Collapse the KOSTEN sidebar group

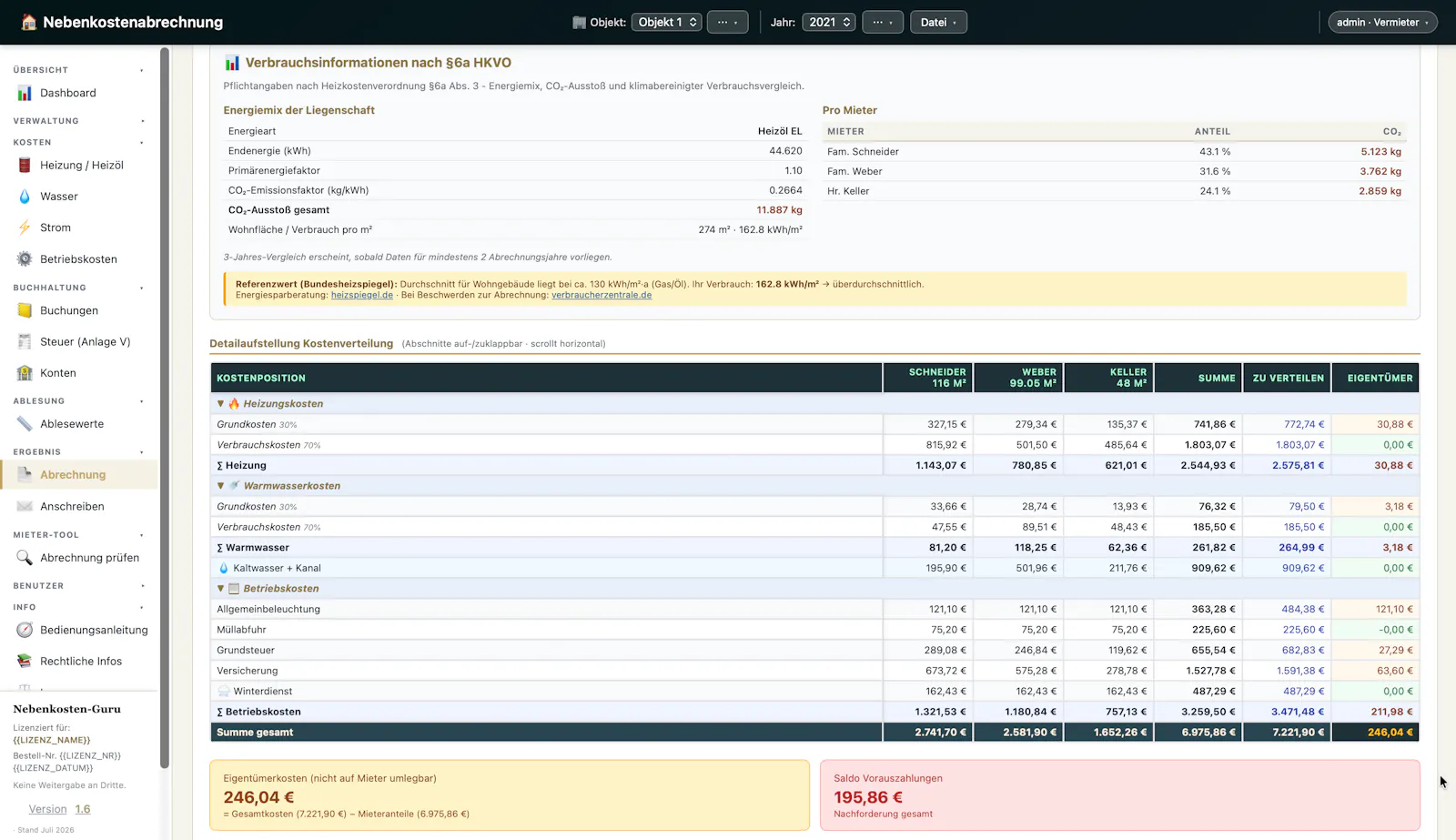[79, 143]
